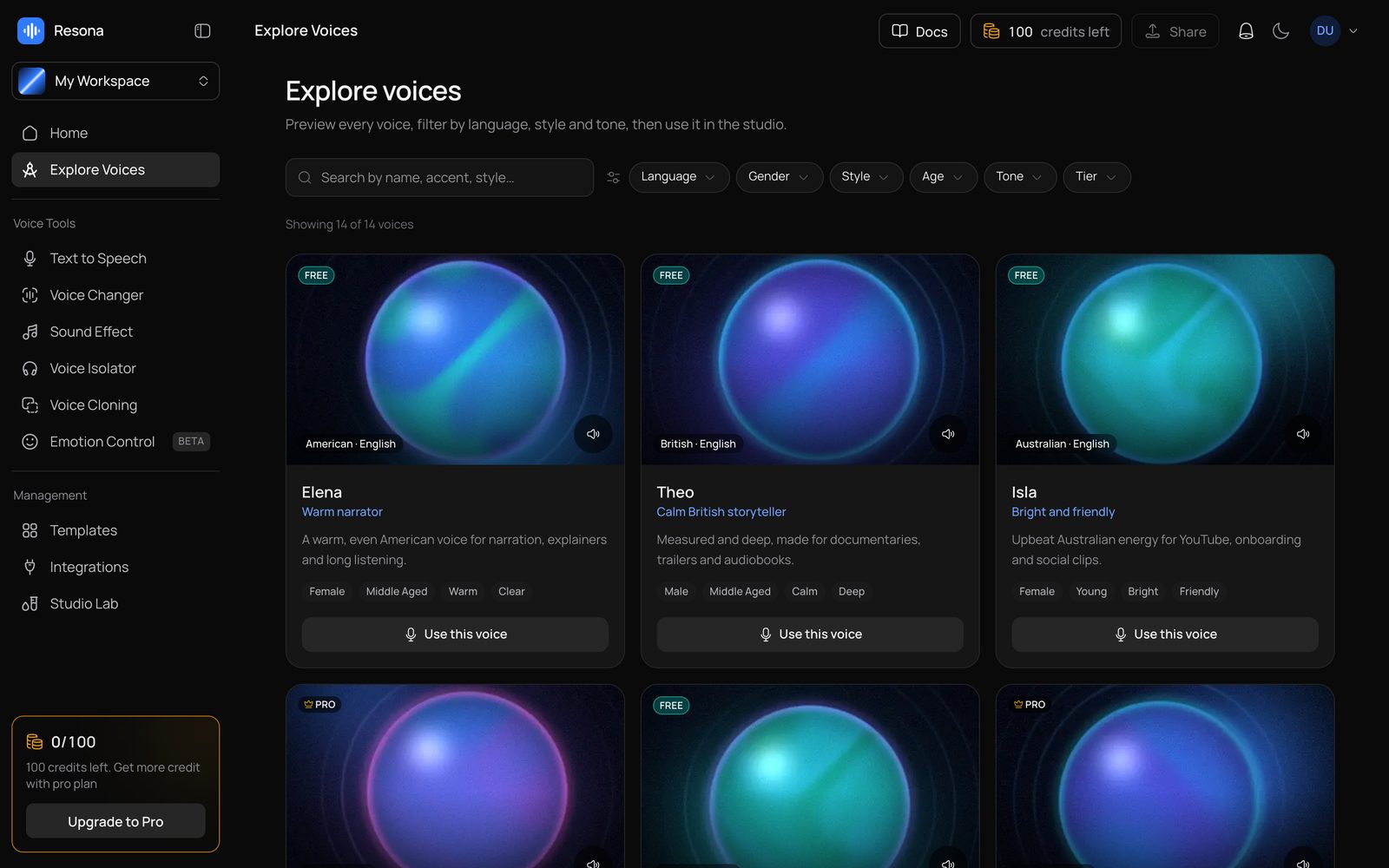Click the Voice Changer icon
Image resolution: width=1389 pixels, height=868 pixels.
(30, 295)
